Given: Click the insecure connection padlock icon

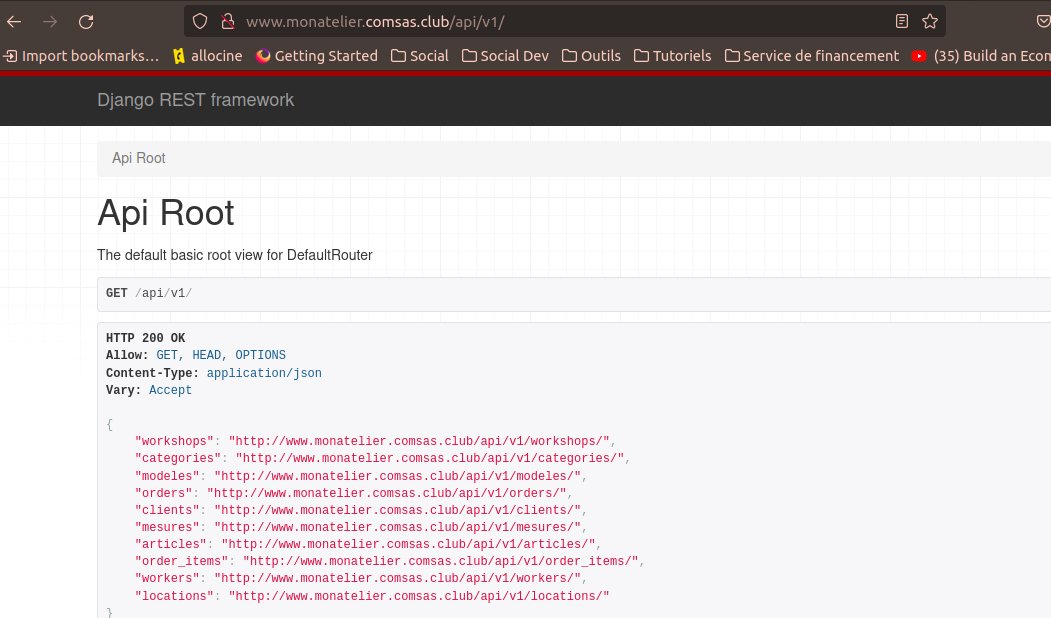Looking at the screenshot, I should pyautogui.click(x=228, y=22).
